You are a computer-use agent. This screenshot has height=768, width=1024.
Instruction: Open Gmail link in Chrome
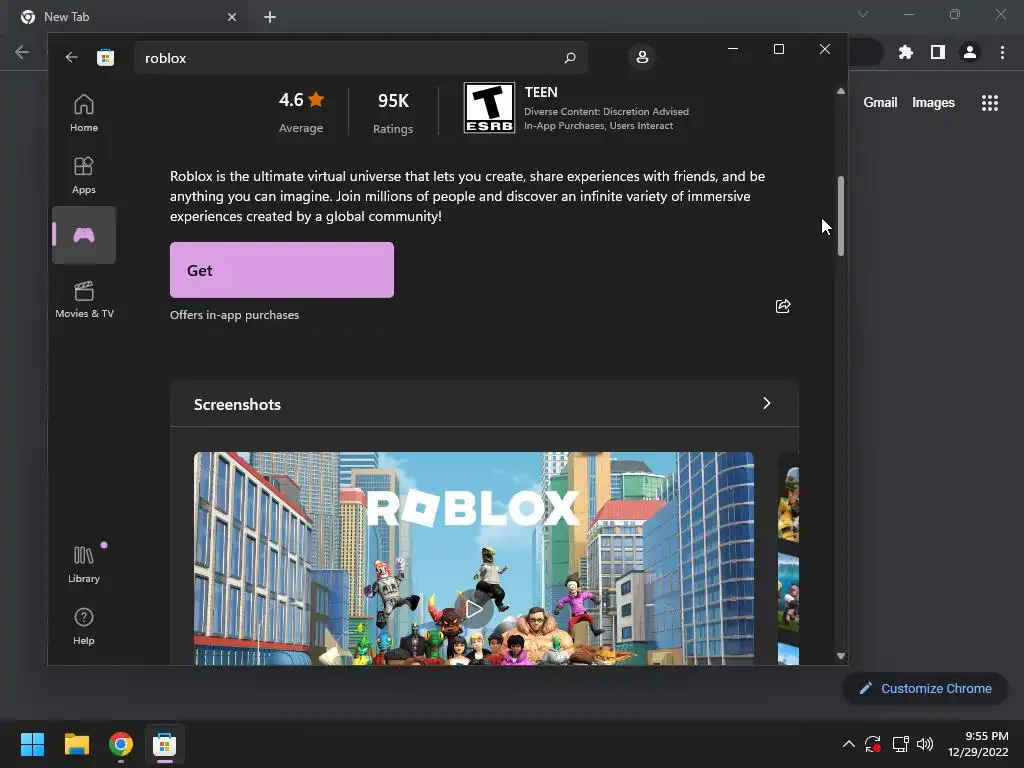click(880, 103)
